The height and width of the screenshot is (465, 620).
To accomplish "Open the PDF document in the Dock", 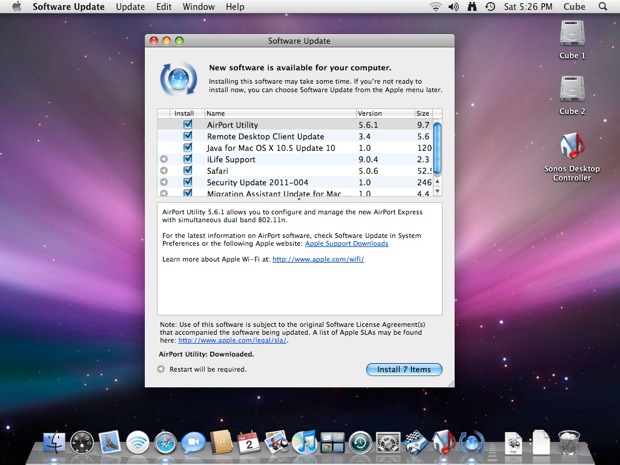I will click(514, 443).
